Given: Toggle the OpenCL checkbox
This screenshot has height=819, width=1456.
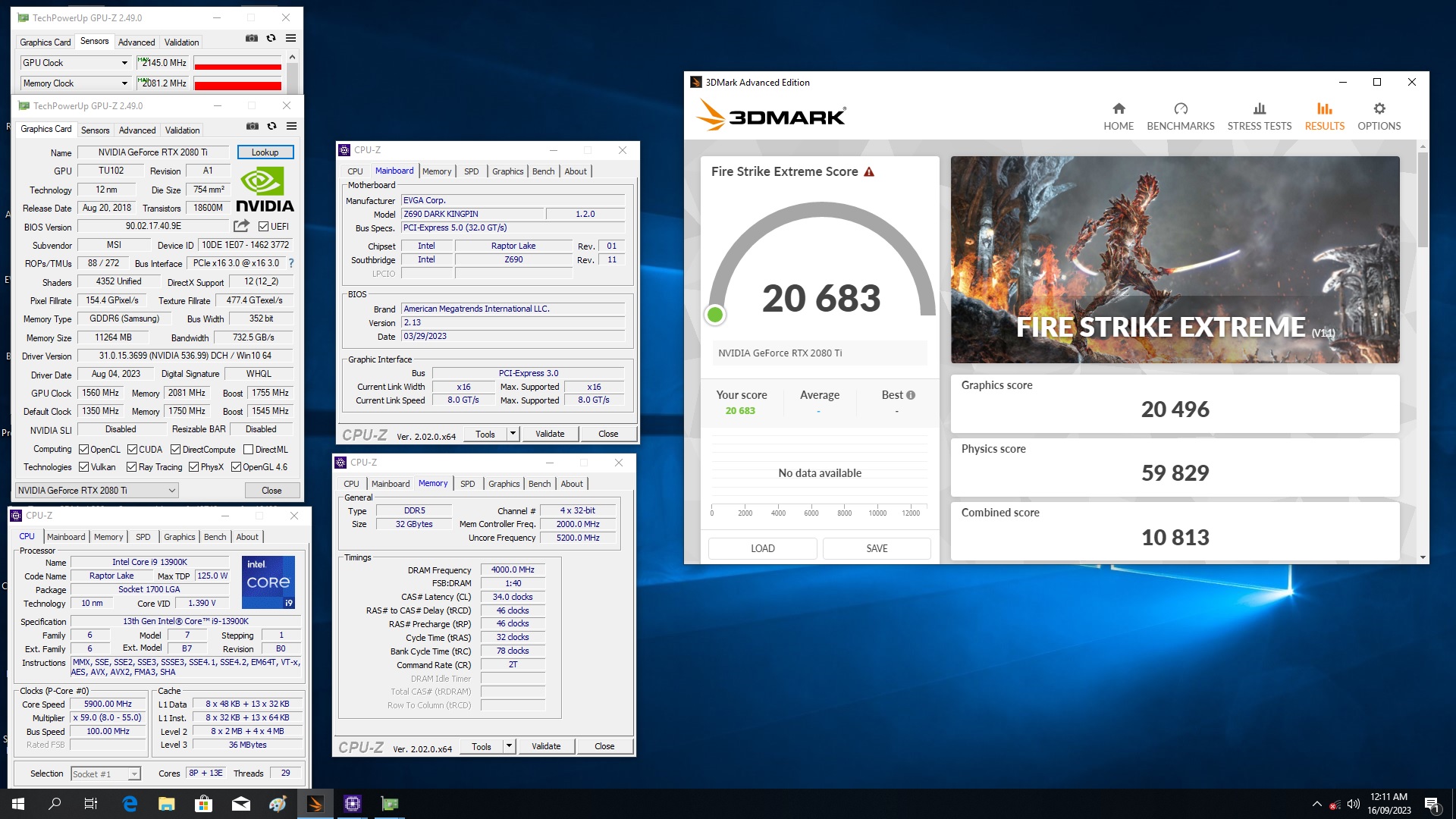Looking at the screenshot, I should pyautogui.click(x=84, y=450).
